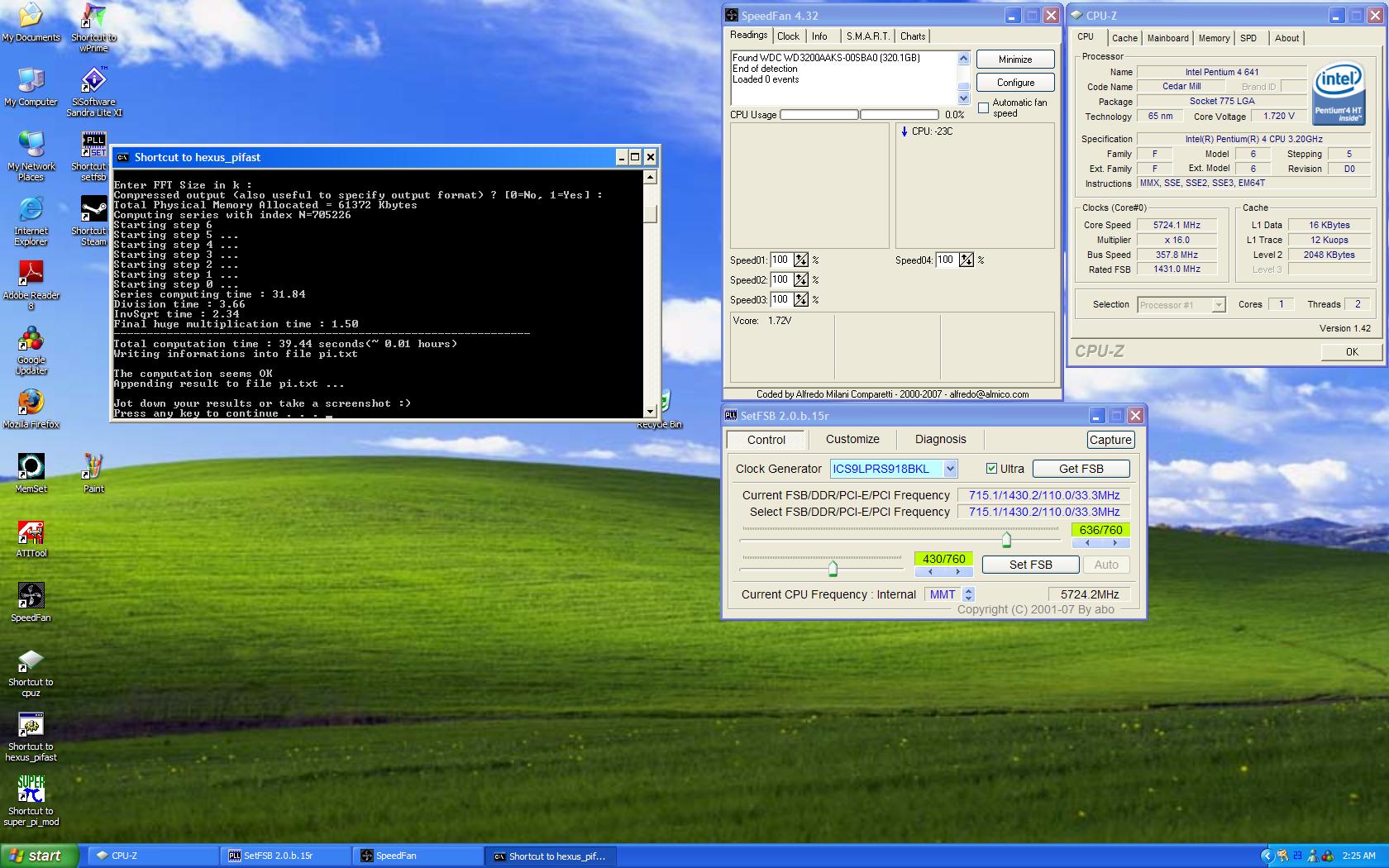Open Shortcut to wPrime icon
Image resolution: width=1389 pixels, height=868 pixels.
(x=93, y=27)
